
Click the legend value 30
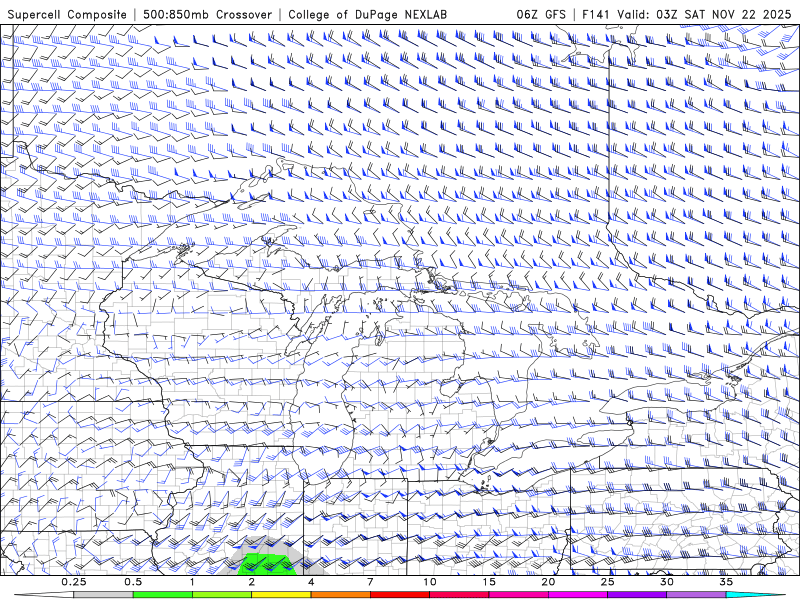(666, 582)
